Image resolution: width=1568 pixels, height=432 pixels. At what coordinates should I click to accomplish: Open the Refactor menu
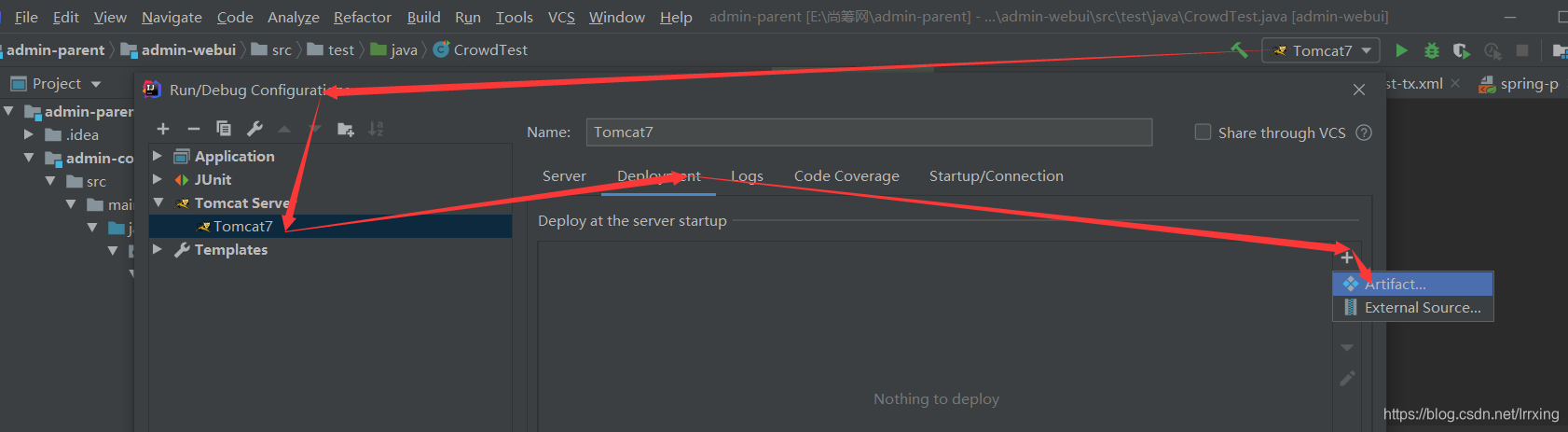tap(363, 17)
